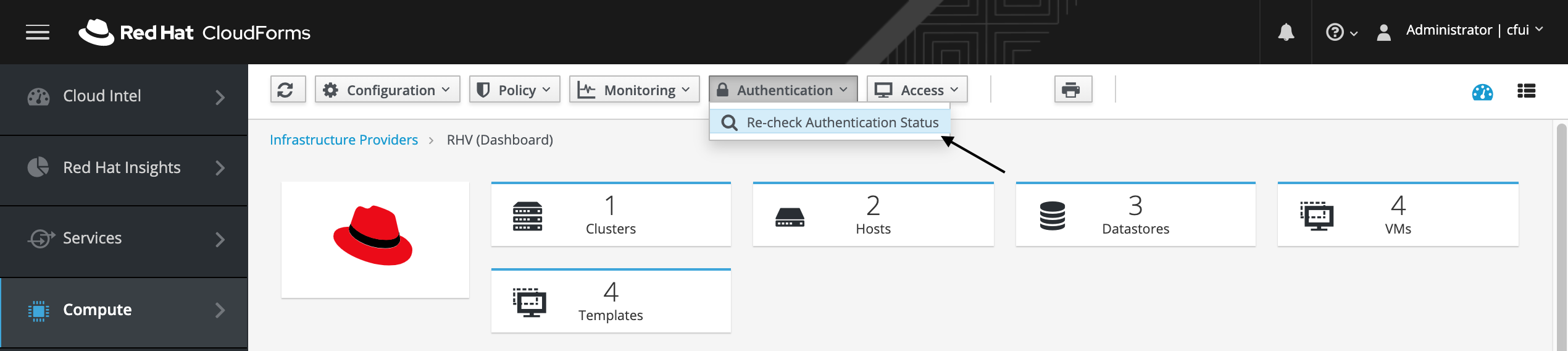This screenshot has width=1568, height=351.
Task: Click the Authentication lock icon
Action: tap(722, 90)
